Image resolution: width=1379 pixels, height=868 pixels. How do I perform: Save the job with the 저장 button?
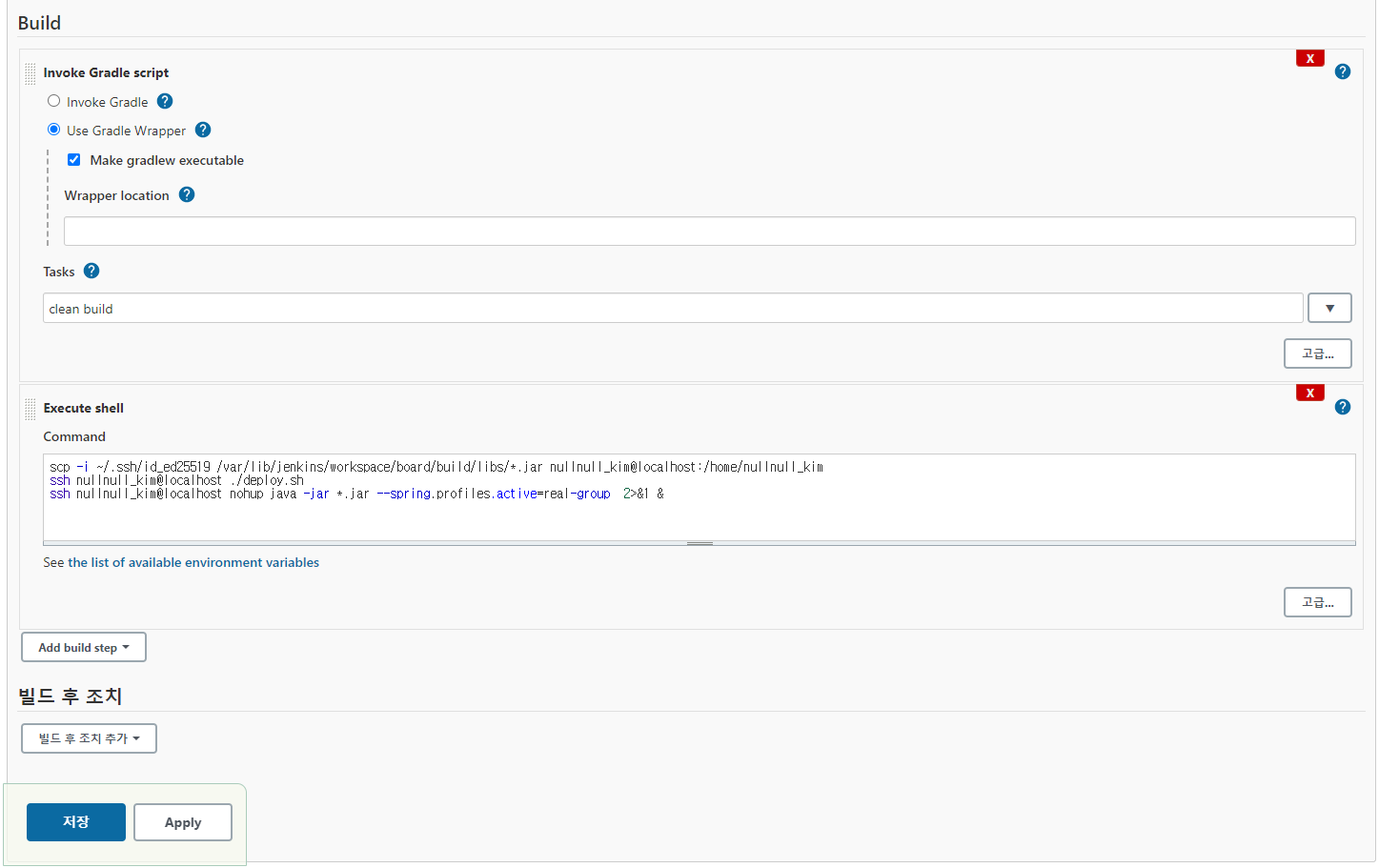tap(76, 822)
